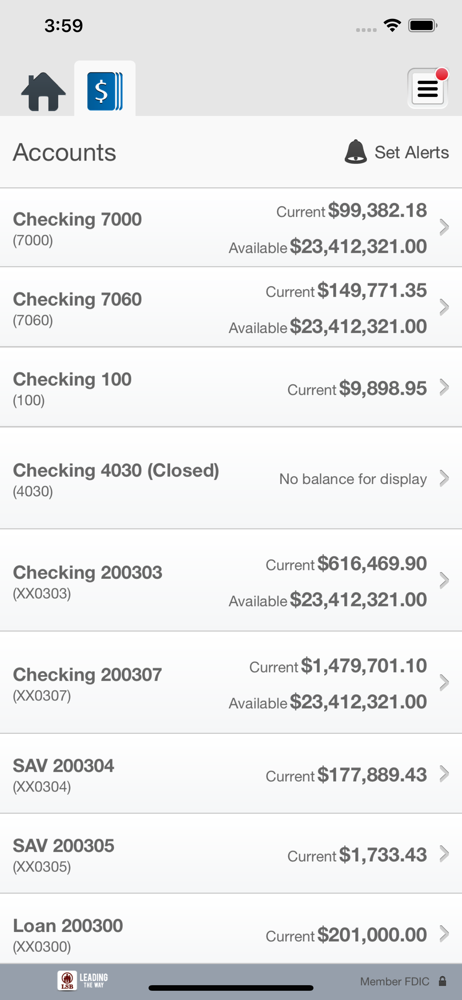
Task: Tap the LSB Leading The Way logo
Action: pos(83,981)
